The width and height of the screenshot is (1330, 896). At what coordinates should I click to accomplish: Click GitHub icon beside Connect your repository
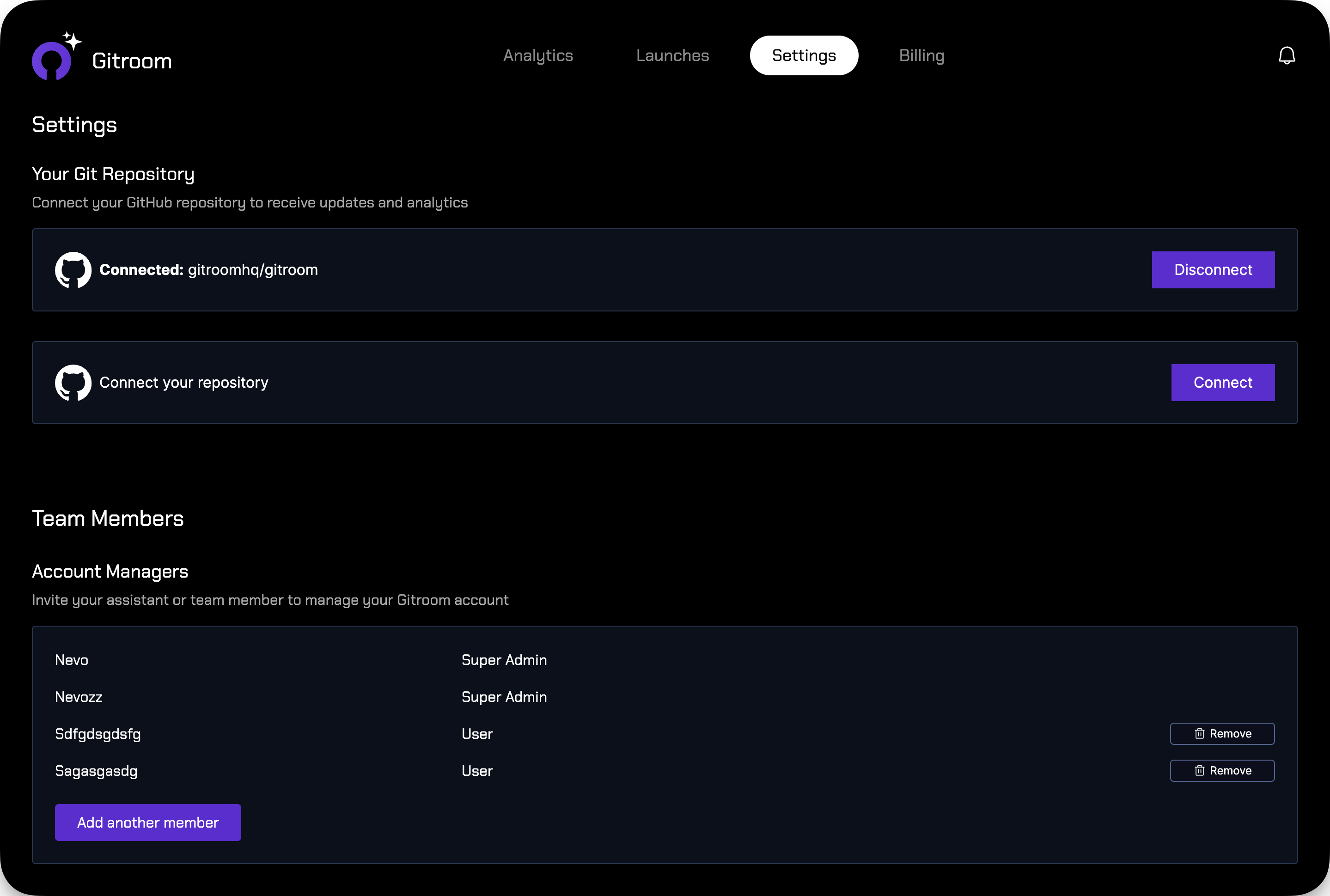pos(73,382)
